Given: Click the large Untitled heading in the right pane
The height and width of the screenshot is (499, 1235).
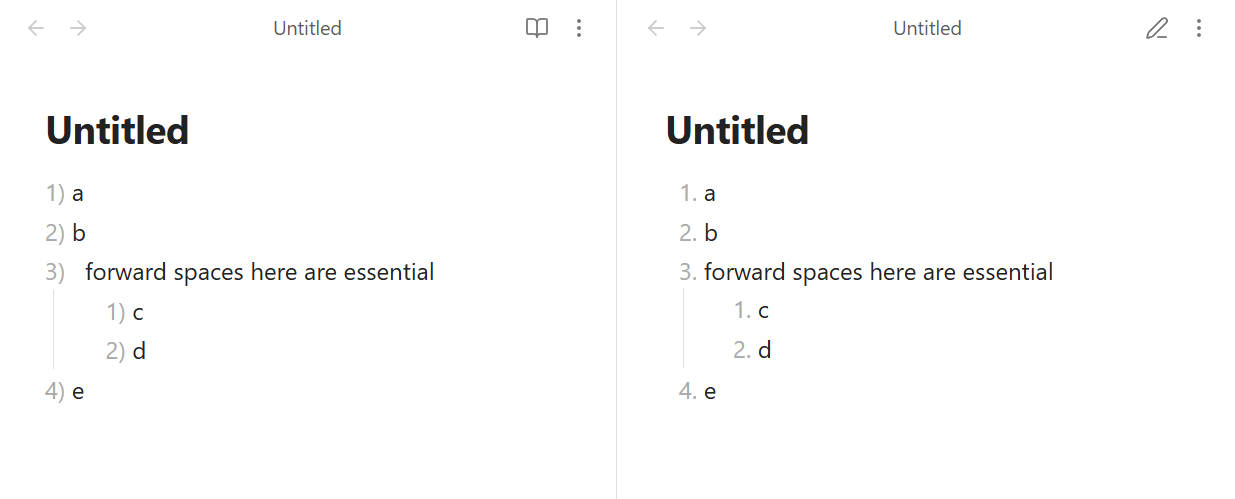Looking at the screenshot, I should pyautogui.click(x=738, y=131).
